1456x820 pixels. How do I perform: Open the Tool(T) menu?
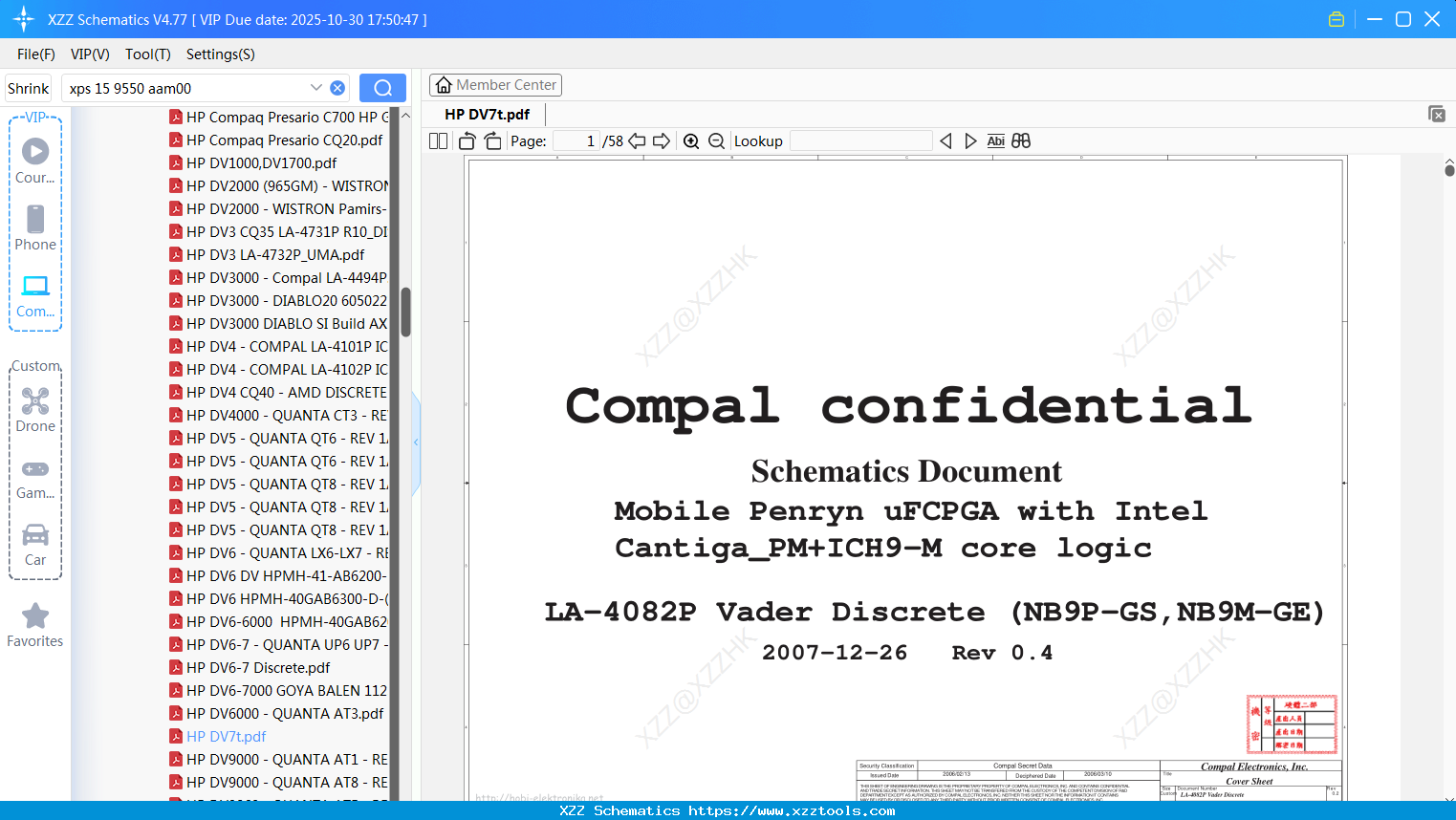pos(148,54)
